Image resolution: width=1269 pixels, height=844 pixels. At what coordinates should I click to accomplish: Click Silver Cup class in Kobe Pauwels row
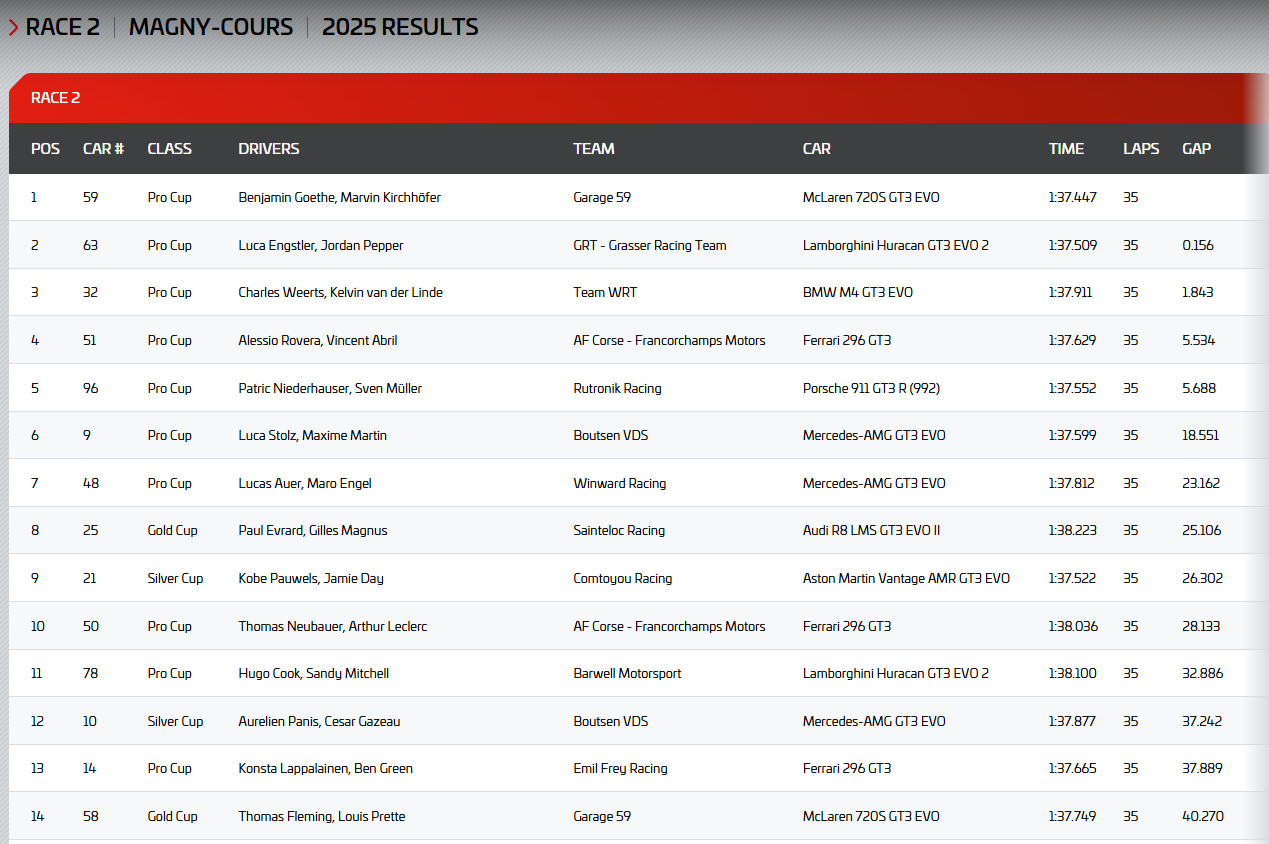tap(175, 579)
